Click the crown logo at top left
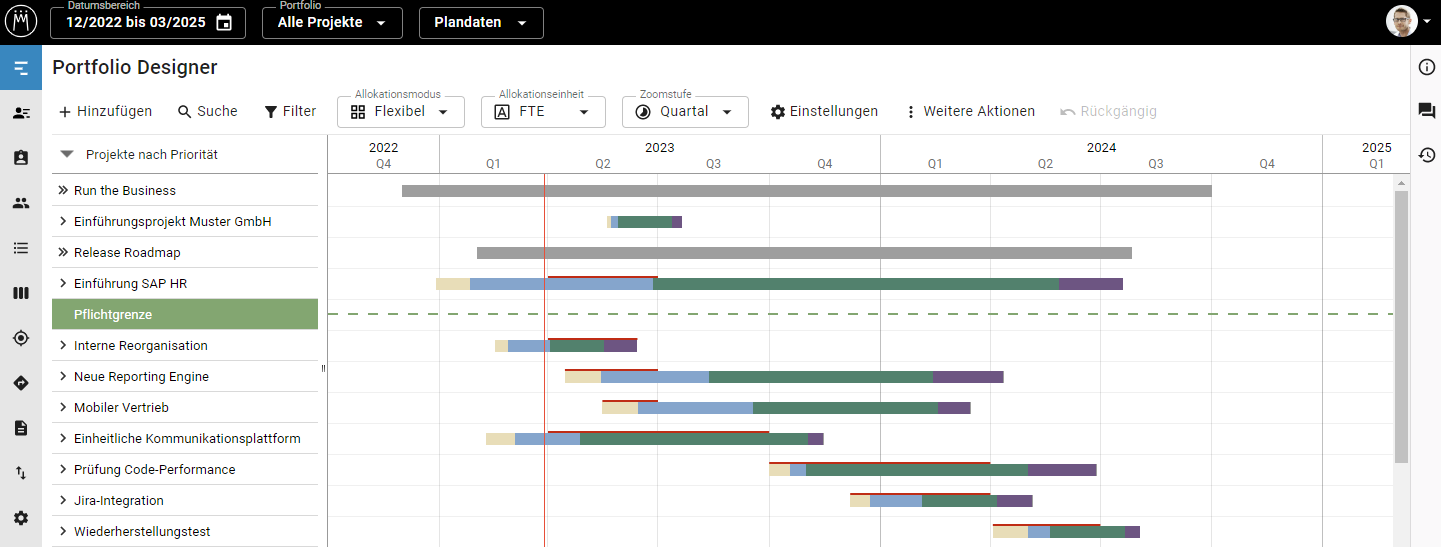 coord(21,22)
